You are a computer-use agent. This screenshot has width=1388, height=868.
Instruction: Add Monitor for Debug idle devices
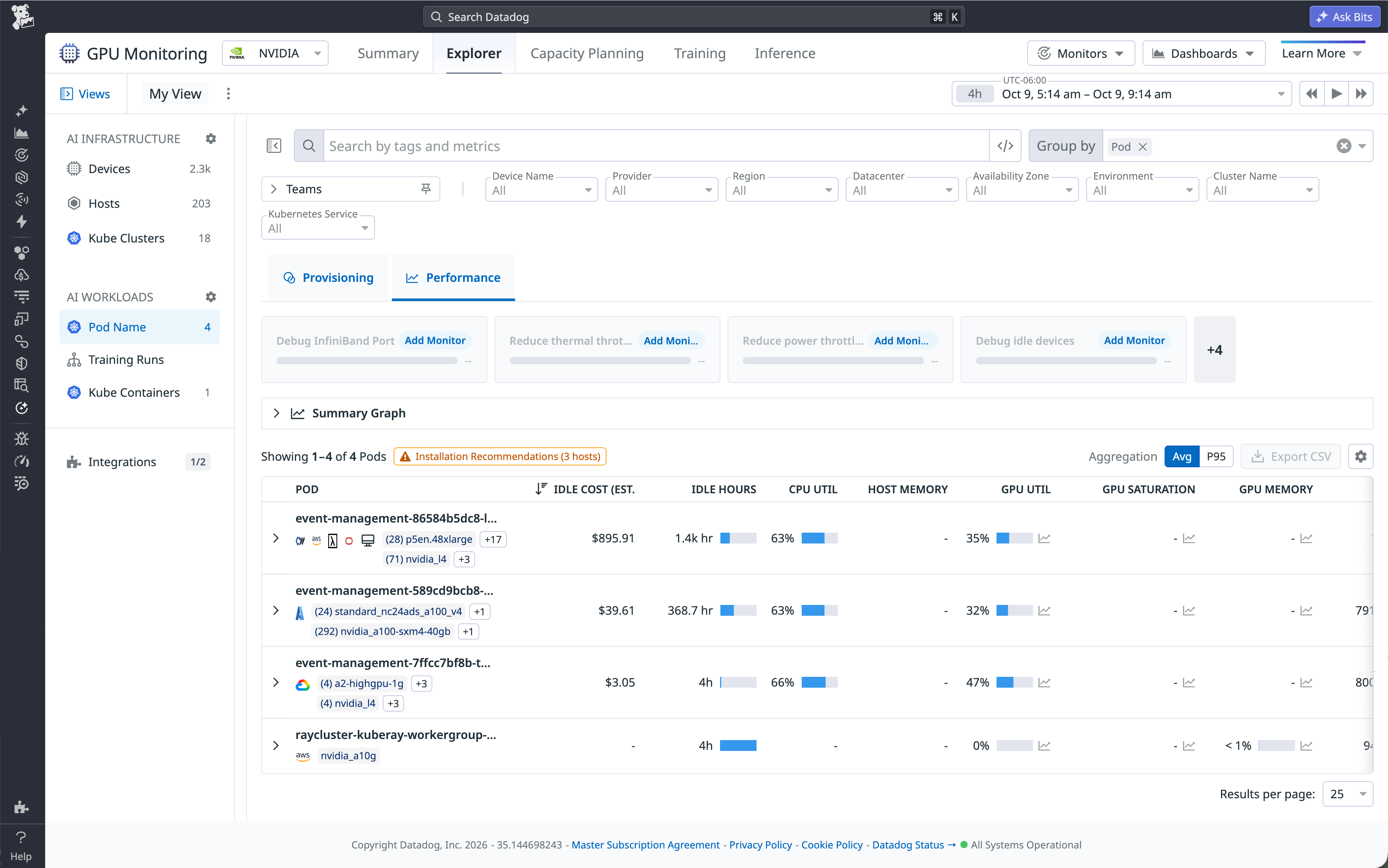pos(1134,340)
